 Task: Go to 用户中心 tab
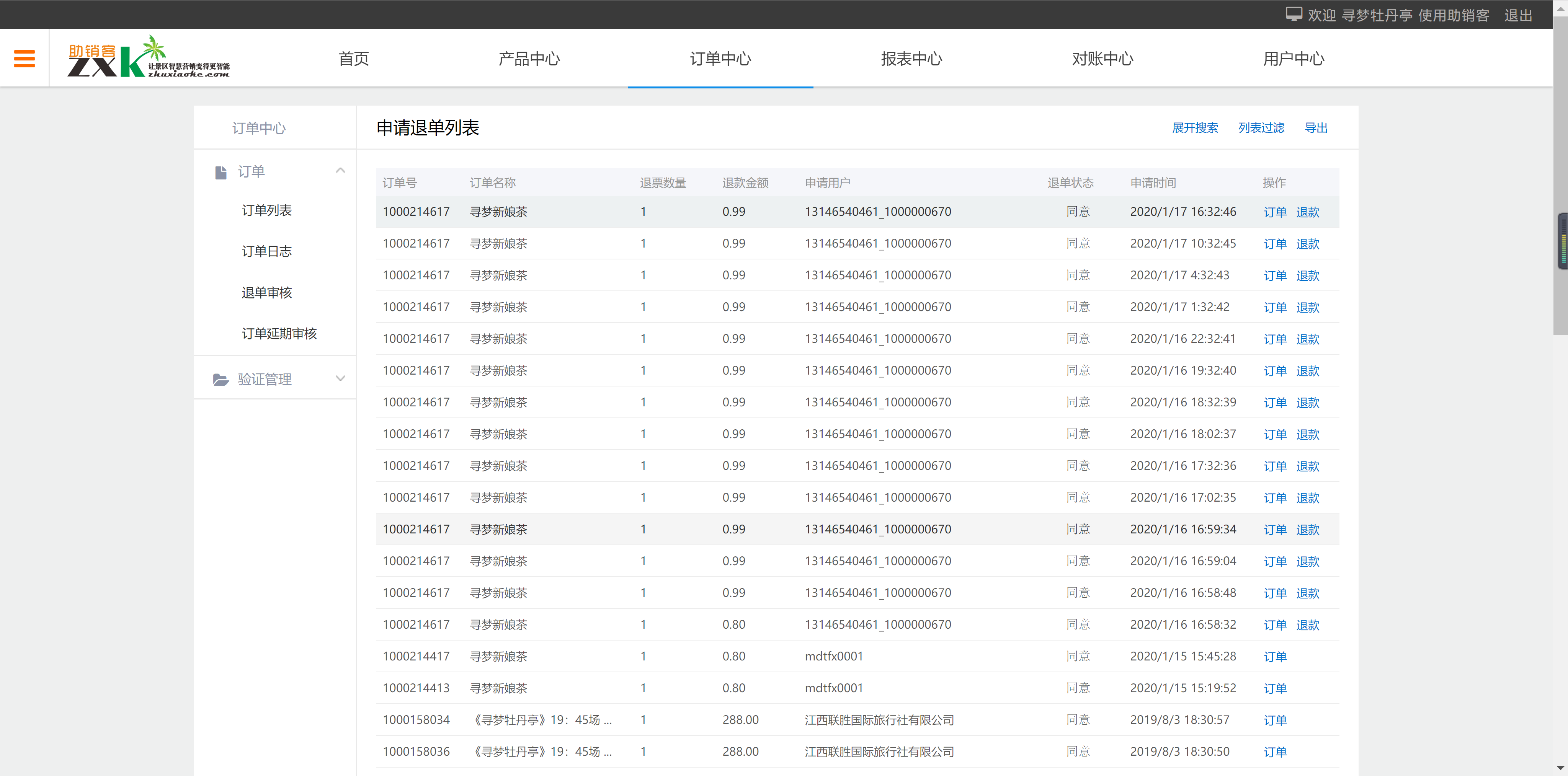click(1293, 59)
